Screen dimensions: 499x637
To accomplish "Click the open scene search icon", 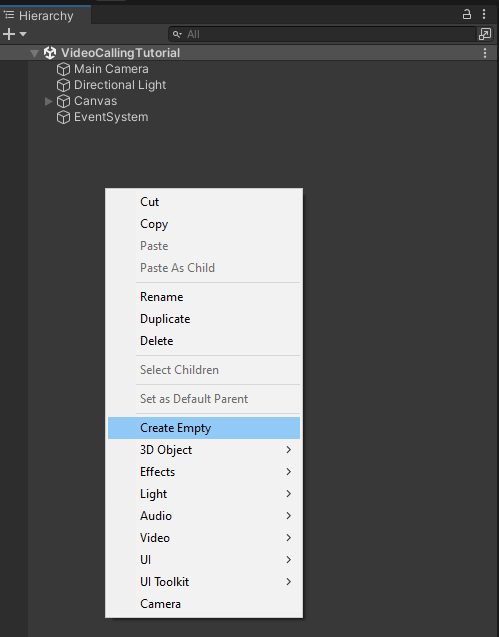I will point(485,35).
